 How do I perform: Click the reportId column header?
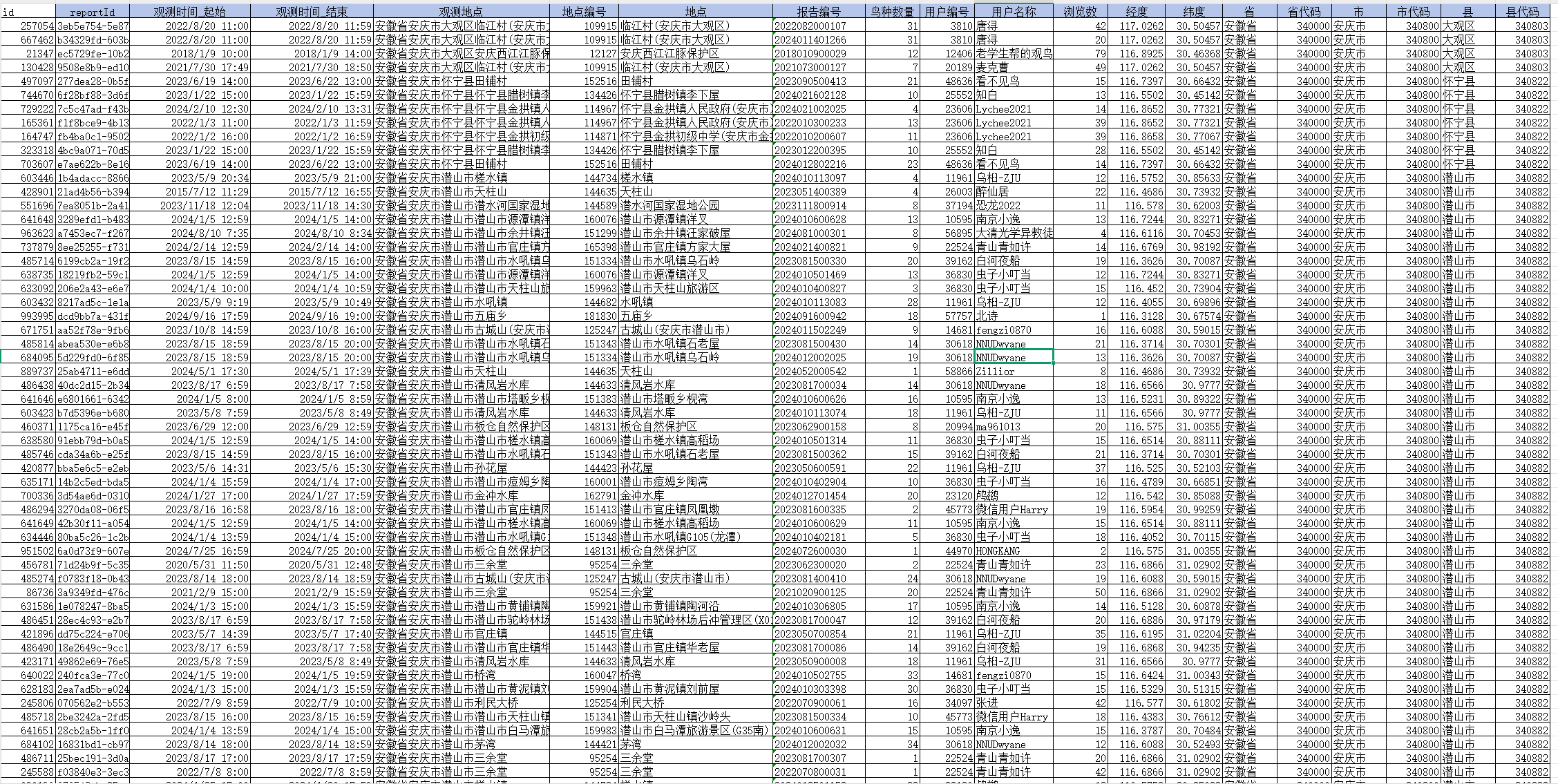[92, 12]
